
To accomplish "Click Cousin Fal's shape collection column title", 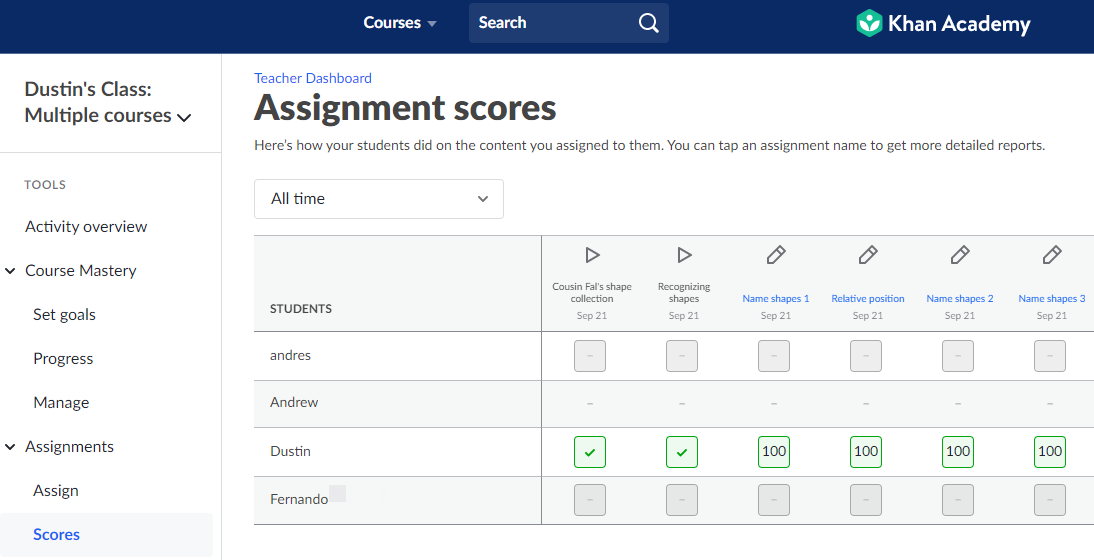I will 592,293.
